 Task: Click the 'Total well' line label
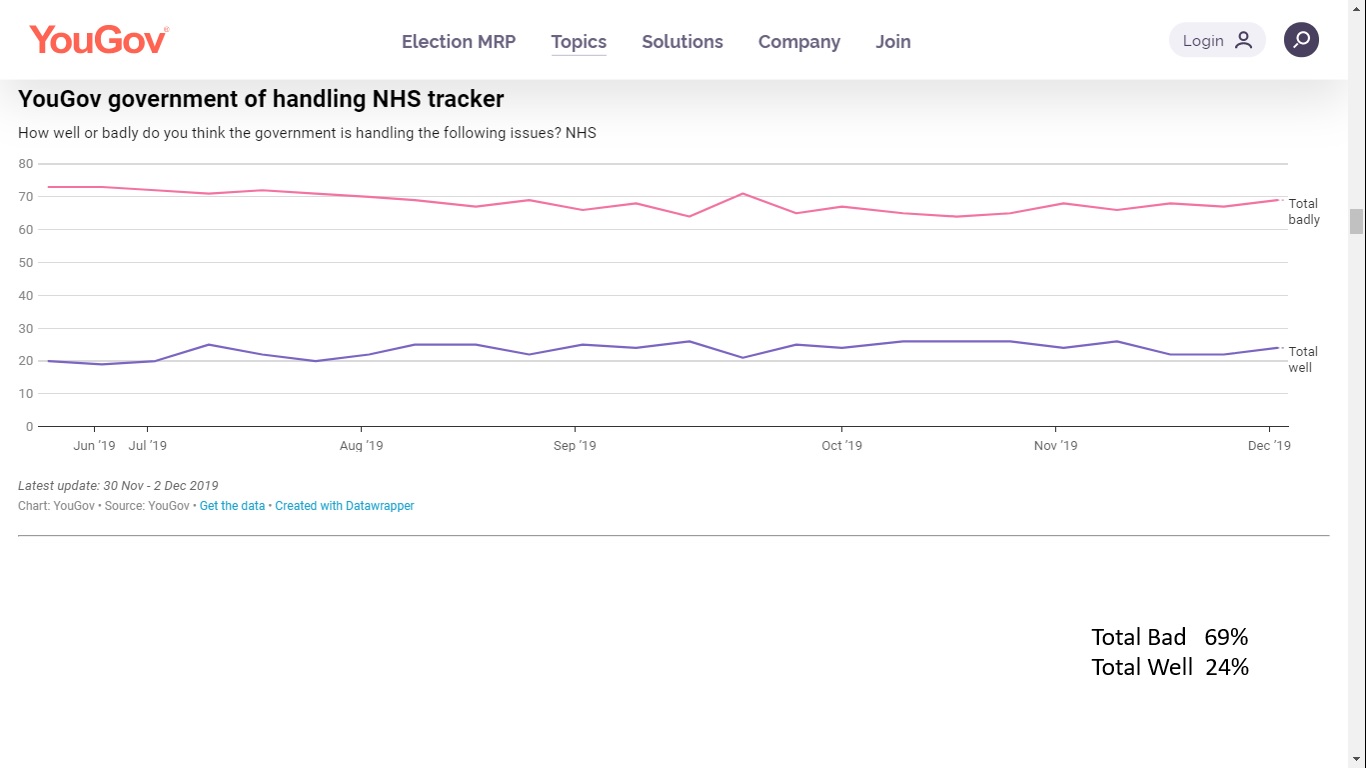[x=1303, y=359]
